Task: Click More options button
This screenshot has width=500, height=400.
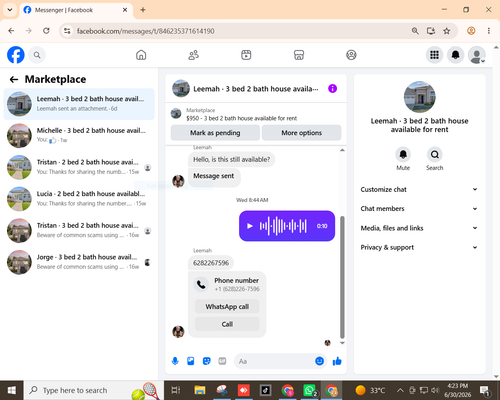Action: coord(302,133)
